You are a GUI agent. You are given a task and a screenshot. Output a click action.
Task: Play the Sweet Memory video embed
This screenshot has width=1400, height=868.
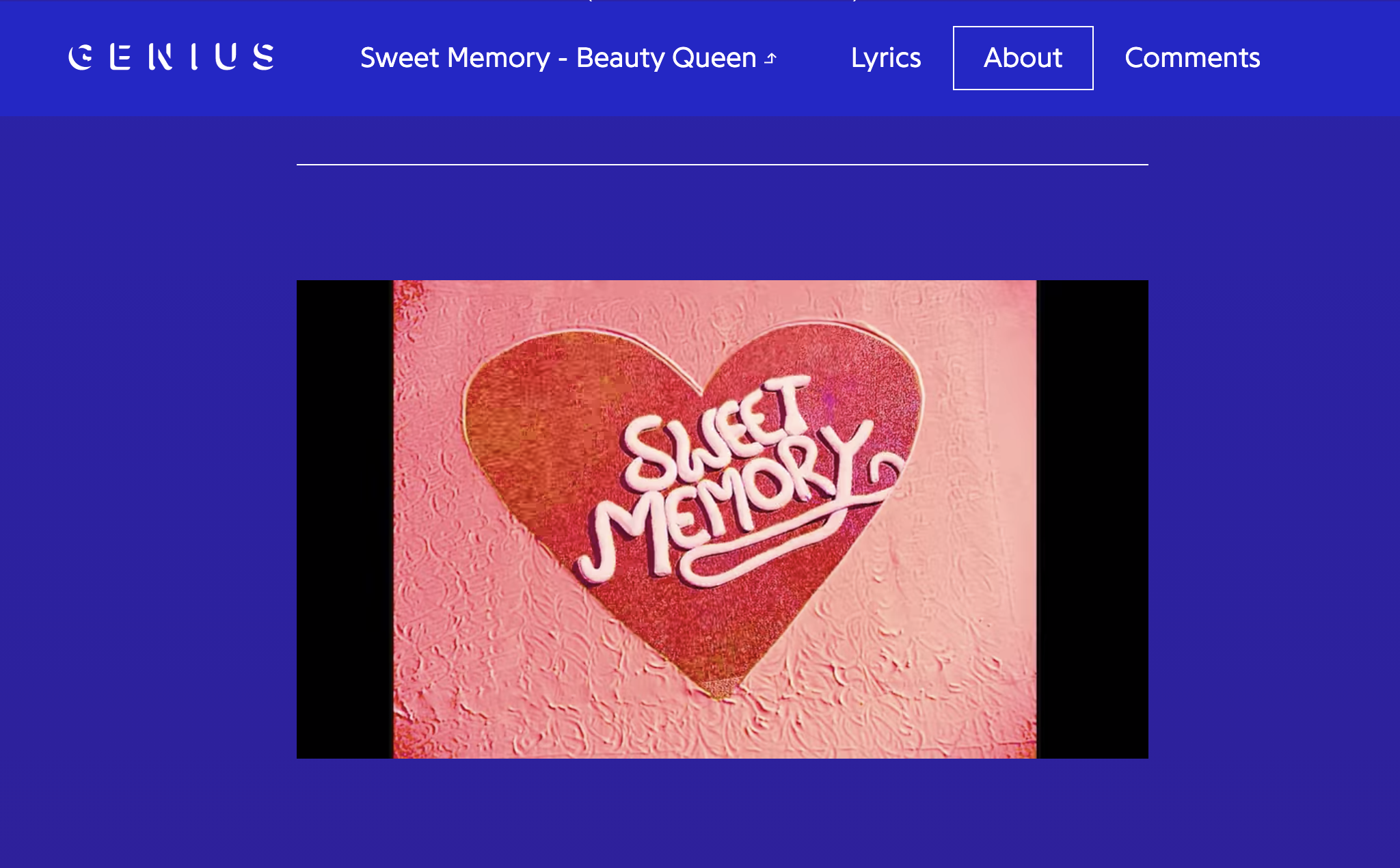coord(723,519)
